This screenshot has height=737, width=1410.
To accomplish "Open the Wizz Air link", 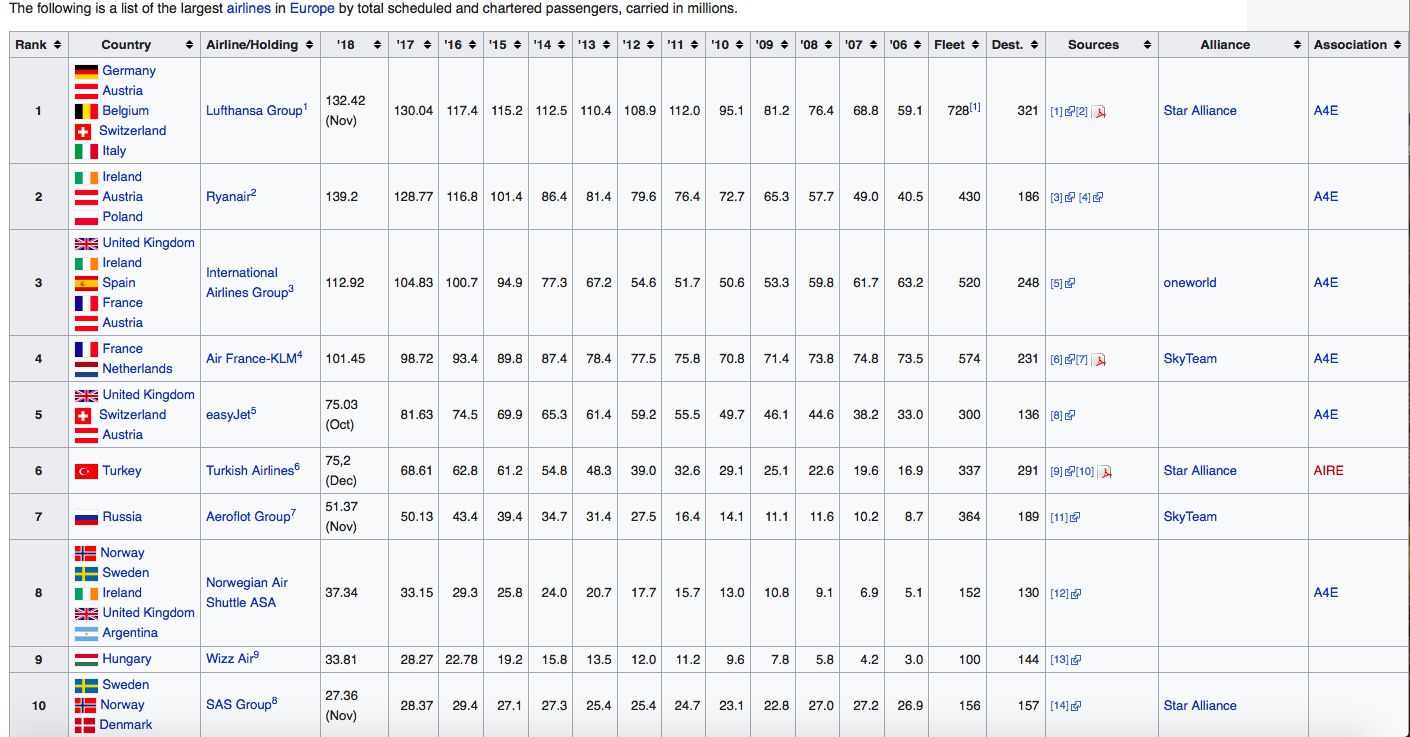I will (x=229, y=659).
